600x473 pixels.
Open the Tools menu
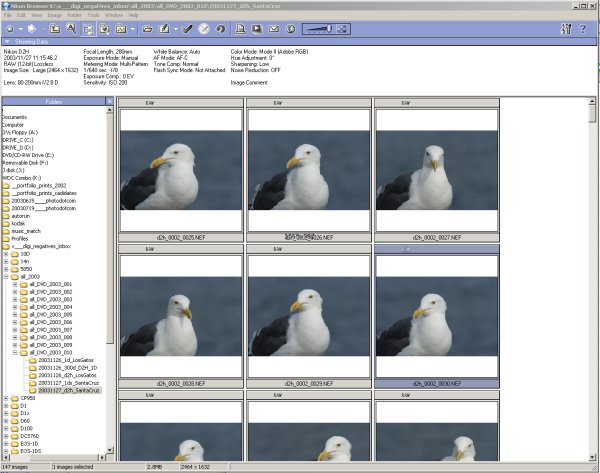tap(93, 15)
